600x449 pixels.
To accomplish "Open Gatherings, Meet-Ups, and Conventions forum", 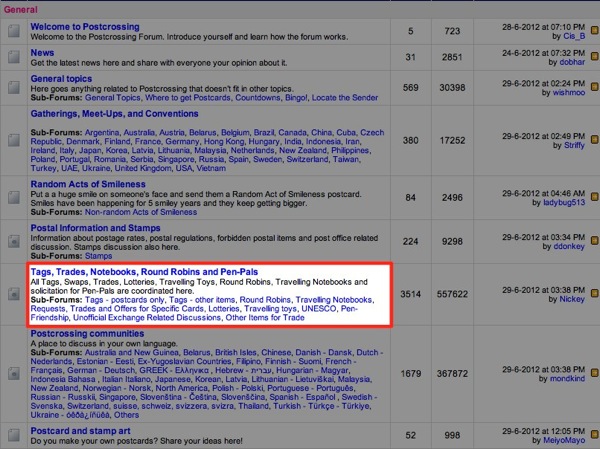I will pyautogui.click(x=114, y=114).
